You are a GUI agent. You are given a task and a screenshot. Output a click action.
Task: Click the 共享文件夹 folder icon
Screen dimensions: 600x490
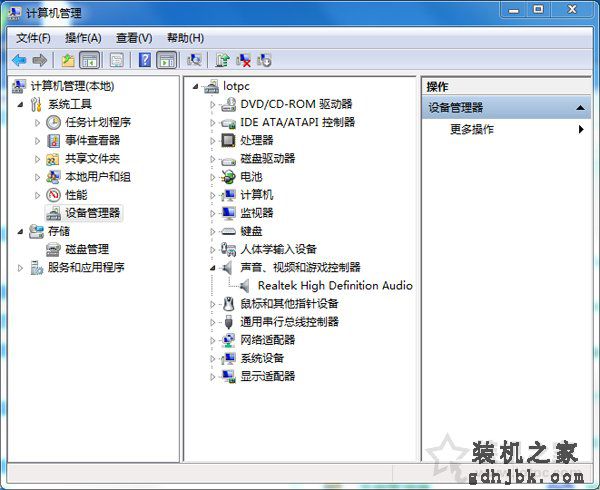[x=53, y=159]
